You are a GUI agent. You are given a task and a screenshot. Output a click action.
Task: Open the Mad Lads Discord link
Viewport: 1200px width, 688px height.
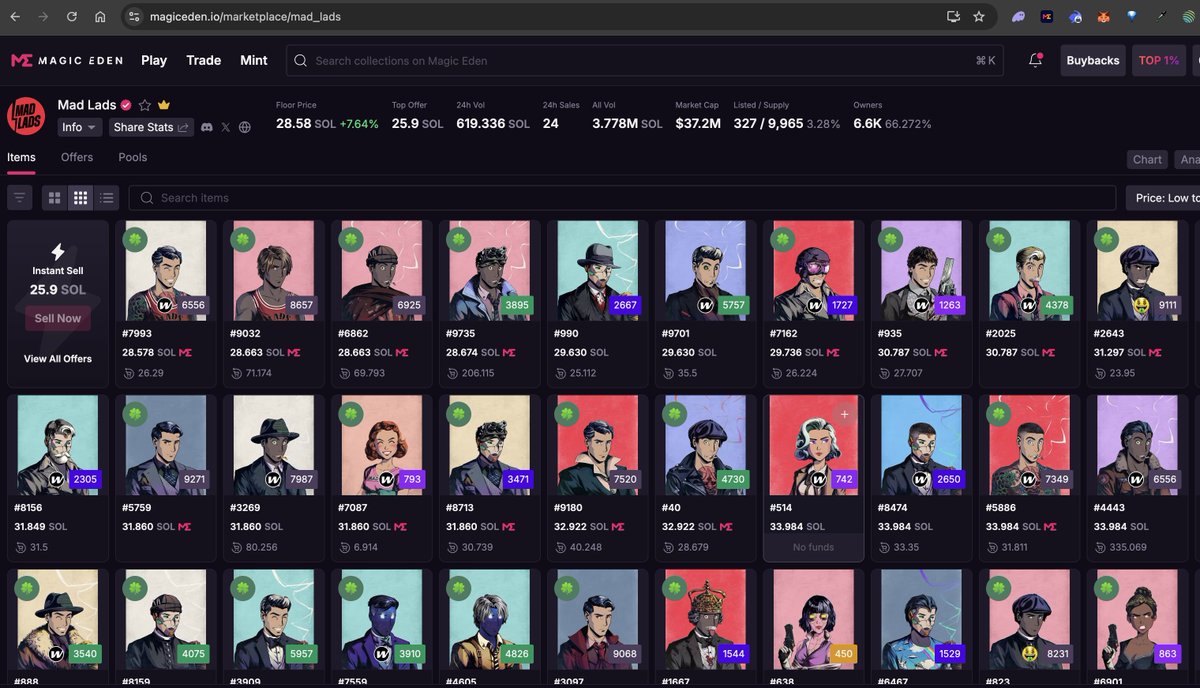click(x=207, y=127)
